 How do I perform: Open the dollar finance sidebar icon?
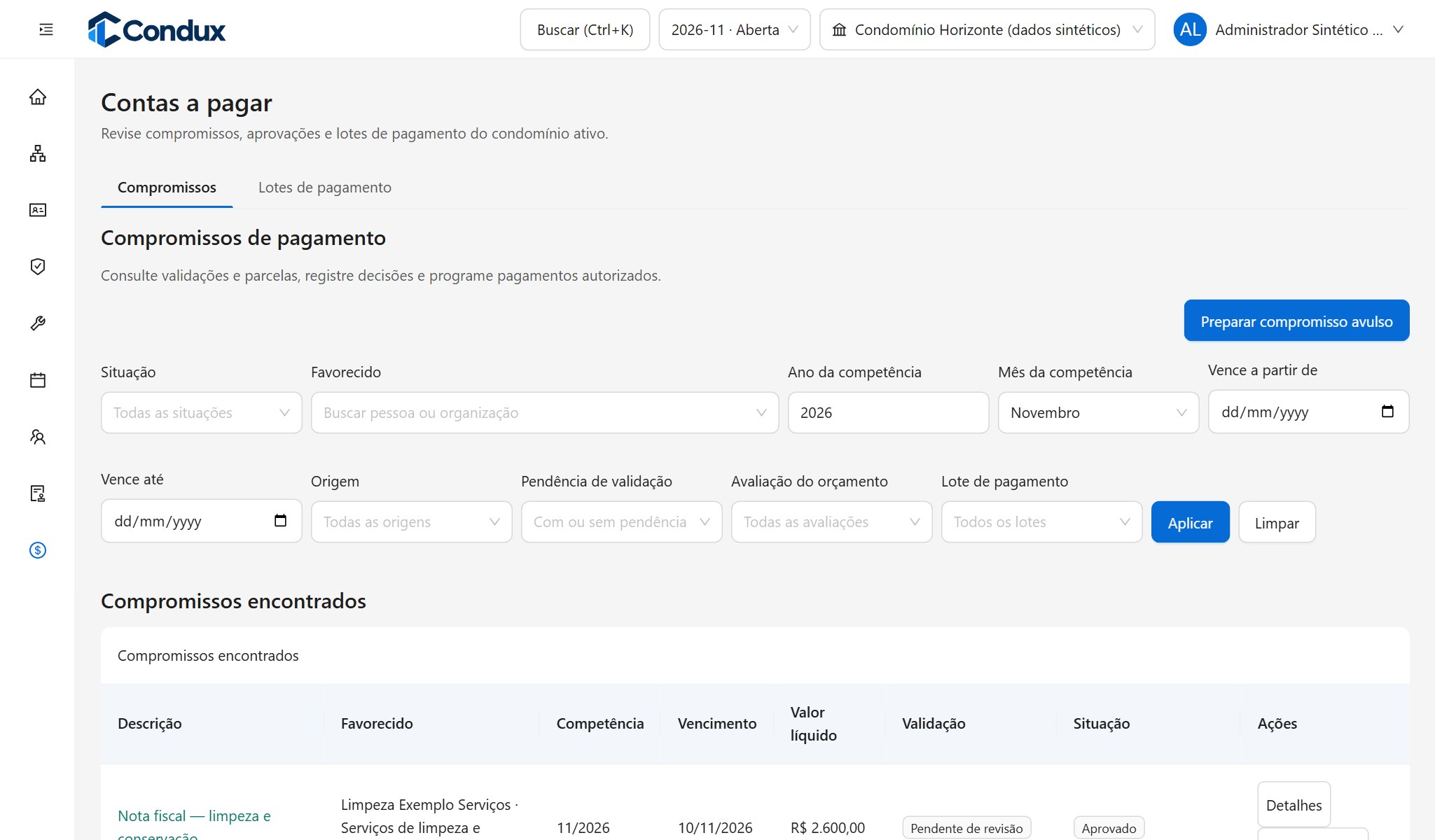(x=38, y=550)
